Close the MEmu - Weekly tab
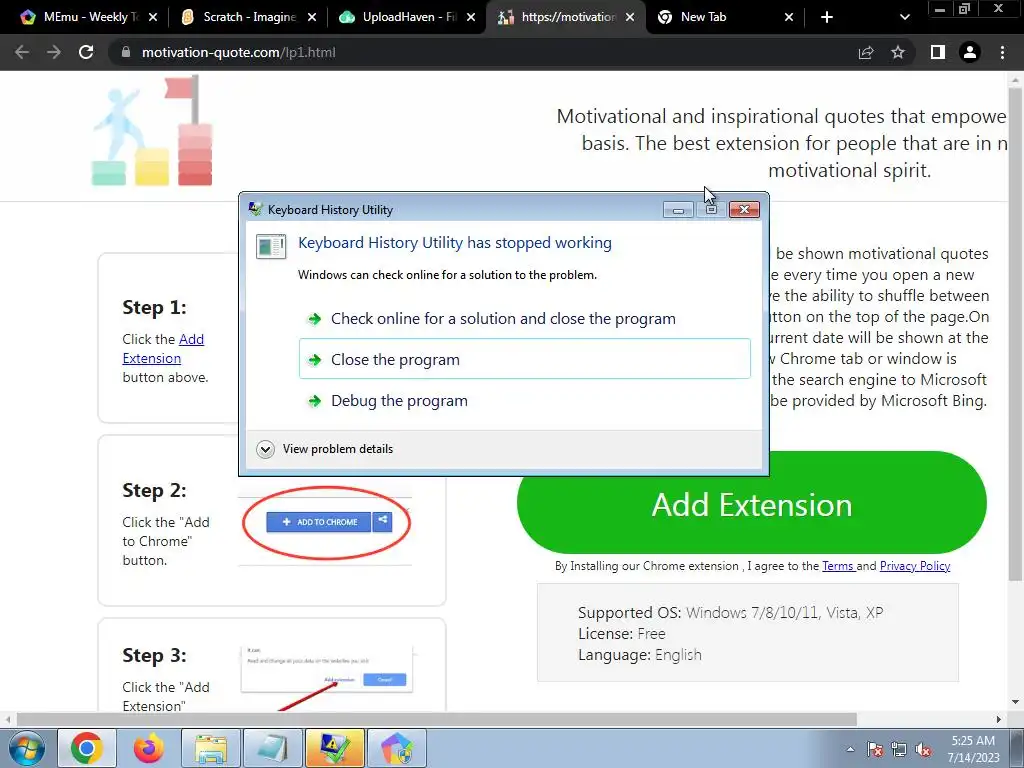 click(x=153, y=17)
